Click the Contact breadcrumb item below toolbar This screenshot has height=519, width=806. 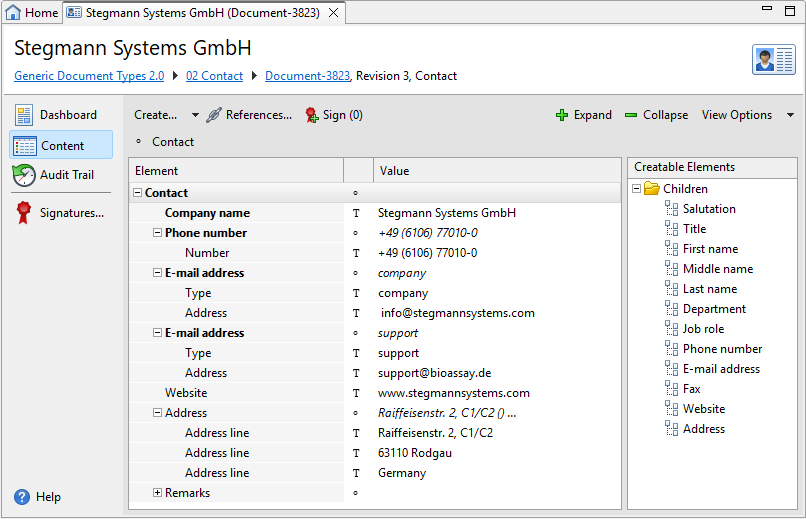tap(173, 142)
